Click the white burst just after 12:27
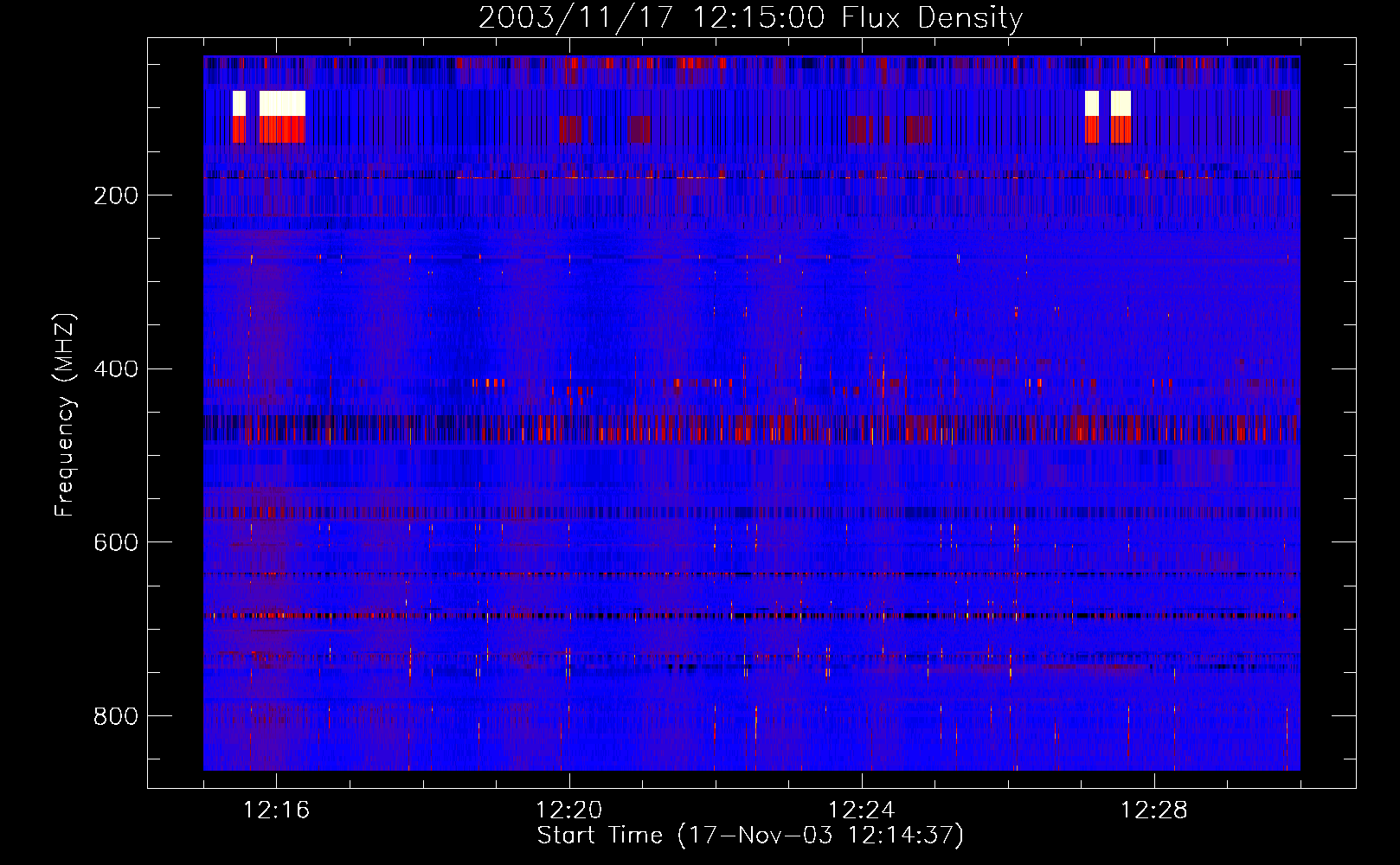This screenshot has width=1400, height=865. click(x=1092, y=103)
